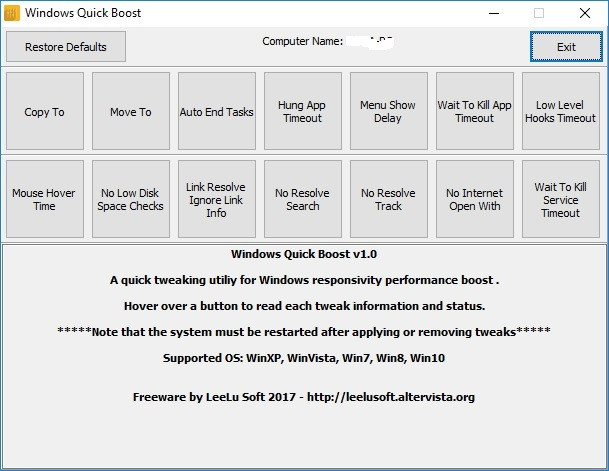Click Mouse Hover Time button
Viewport: 609px width, 471px height.
(x=45, y=199)
